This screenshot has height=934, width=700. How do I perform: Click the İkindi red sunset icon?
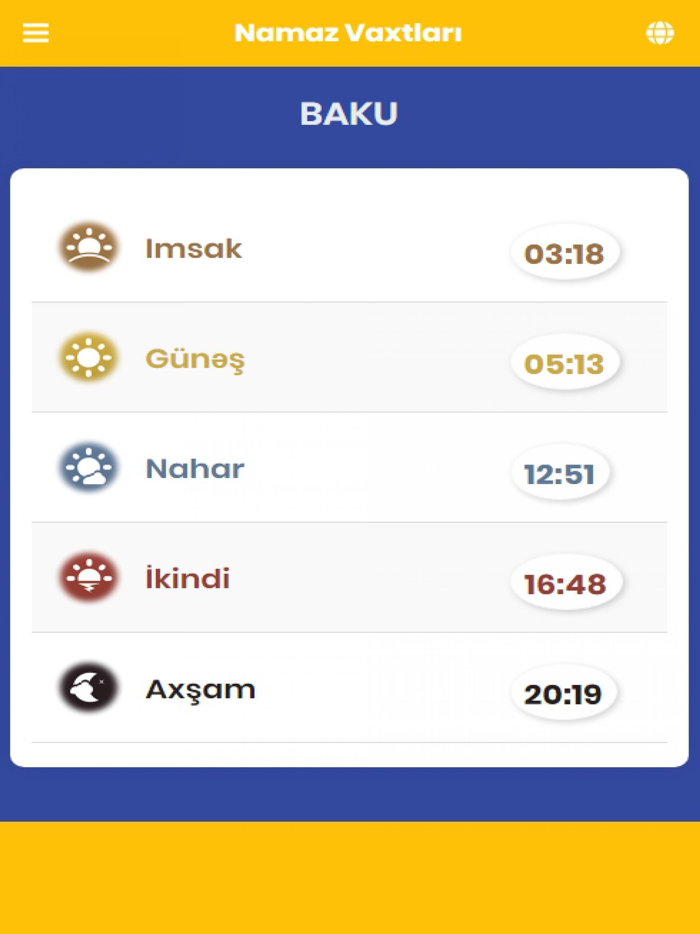pos(88,578)
